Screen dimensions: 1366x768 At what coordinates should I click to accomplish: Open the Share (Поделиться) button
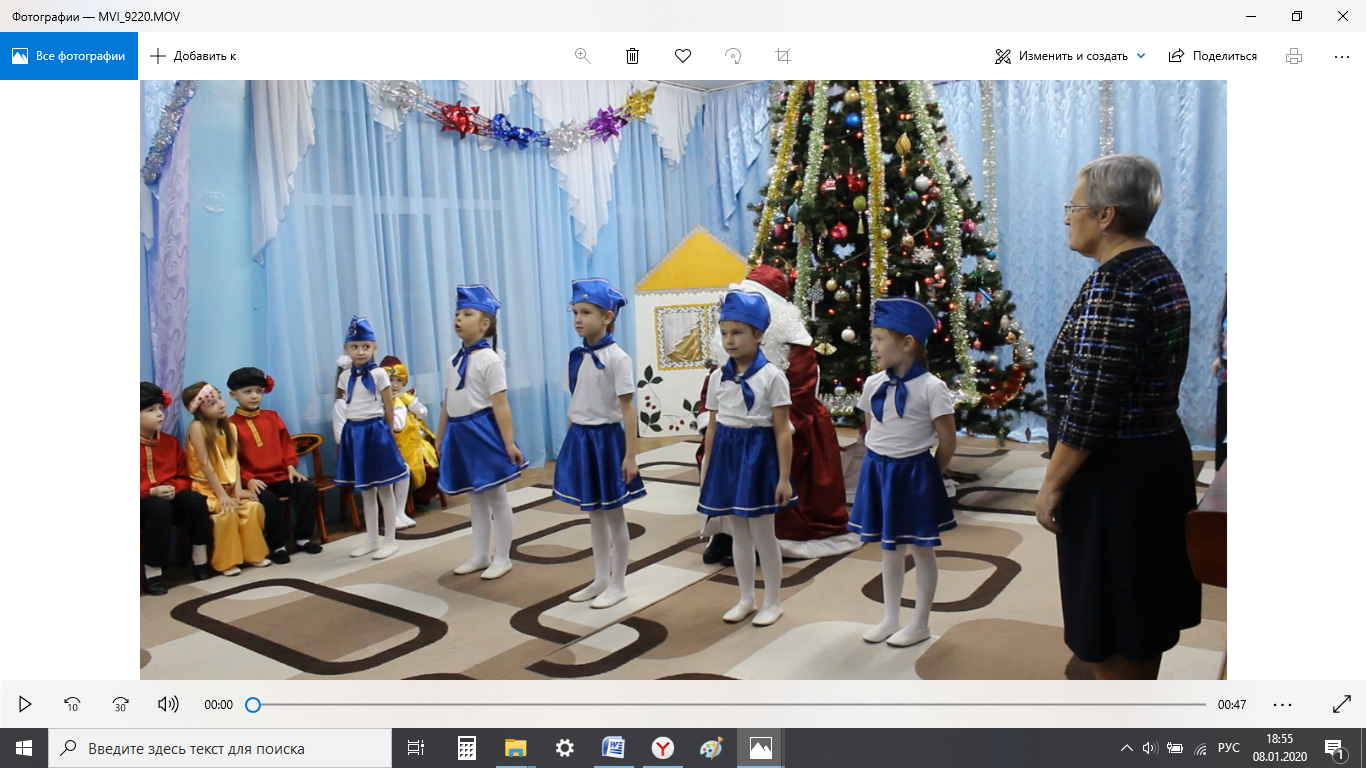[1213, 56]
